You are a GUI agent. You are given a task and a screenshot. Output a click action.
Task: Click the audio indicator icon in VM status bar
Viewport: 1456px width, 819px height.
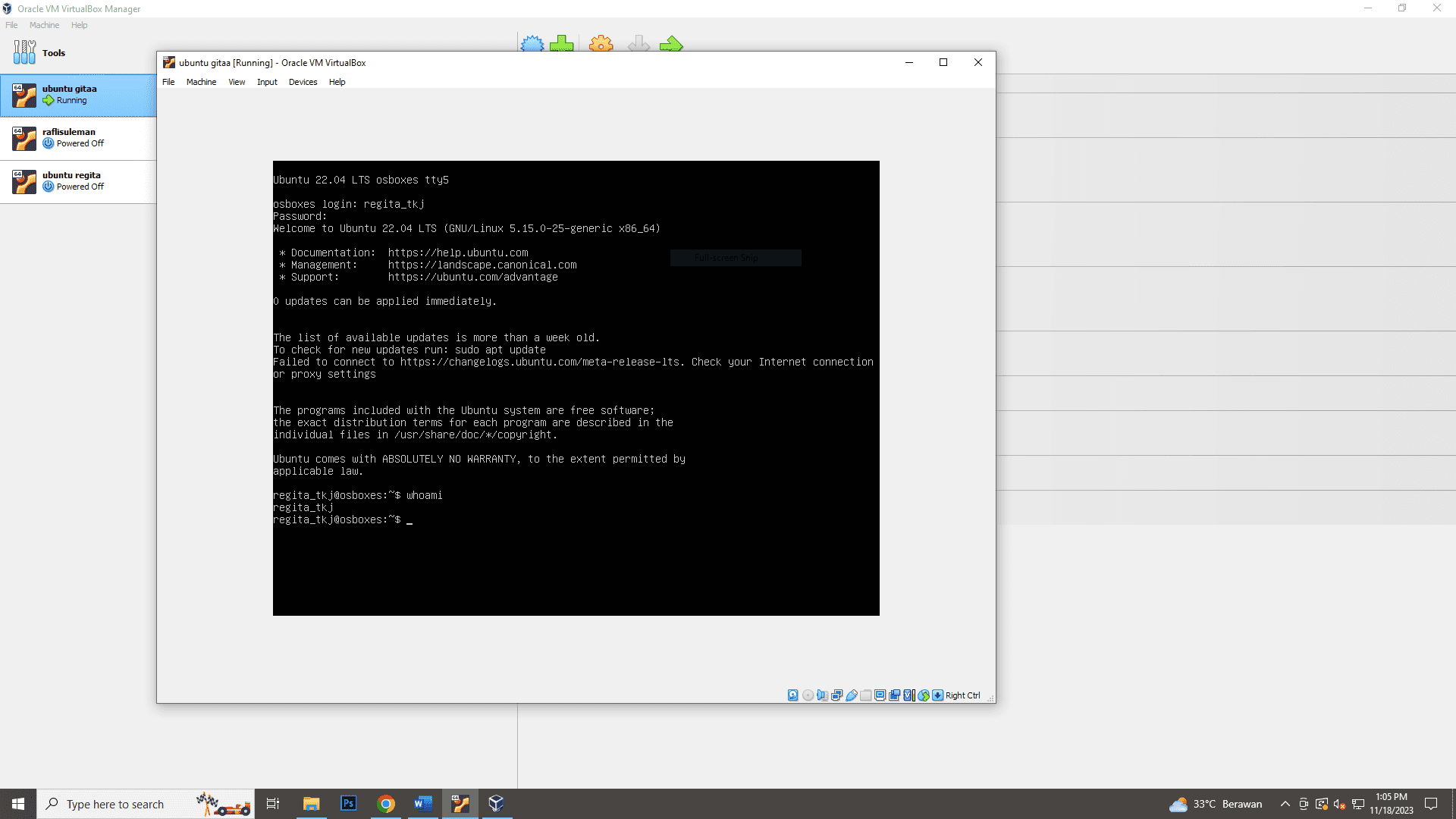[x=822, y=695]
